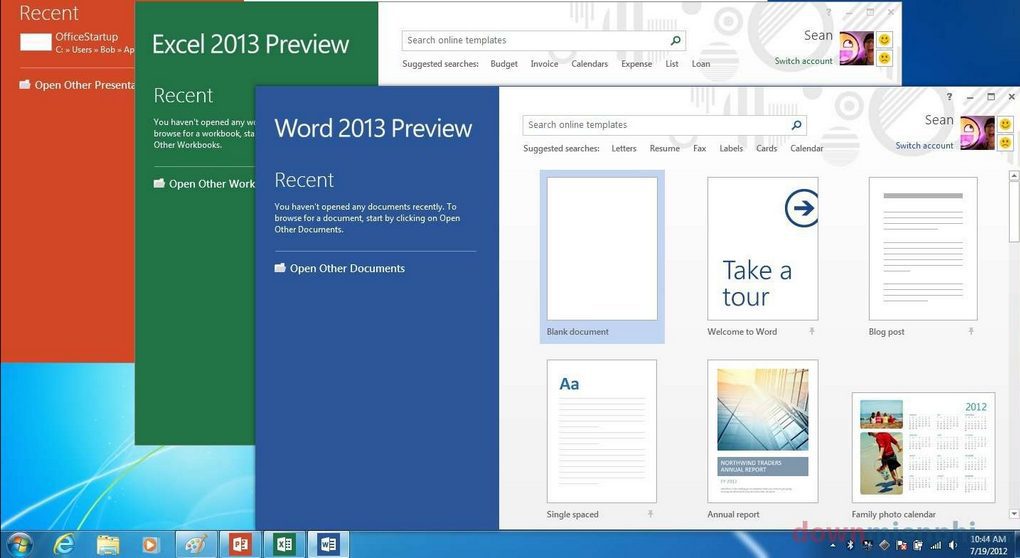Send a smile feedback in Excel window
Viewport: 1020px width, 558px height.
click(x=884, y=40)
